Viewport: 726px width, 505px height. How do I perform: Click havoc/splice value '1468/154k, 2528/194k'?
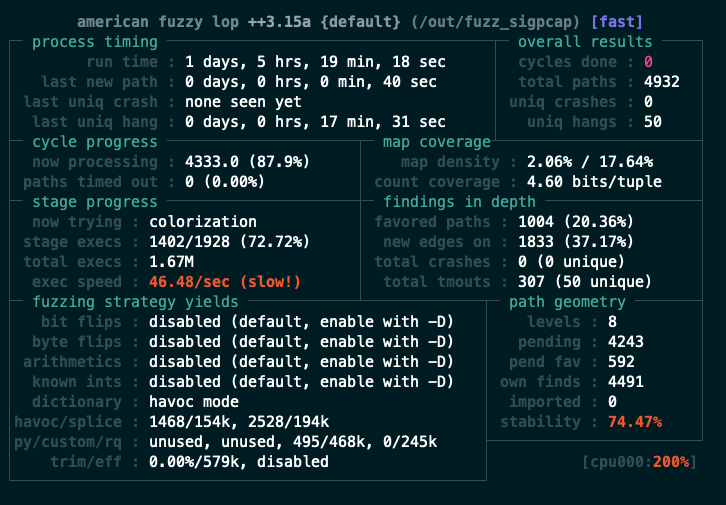pos(239,422)
